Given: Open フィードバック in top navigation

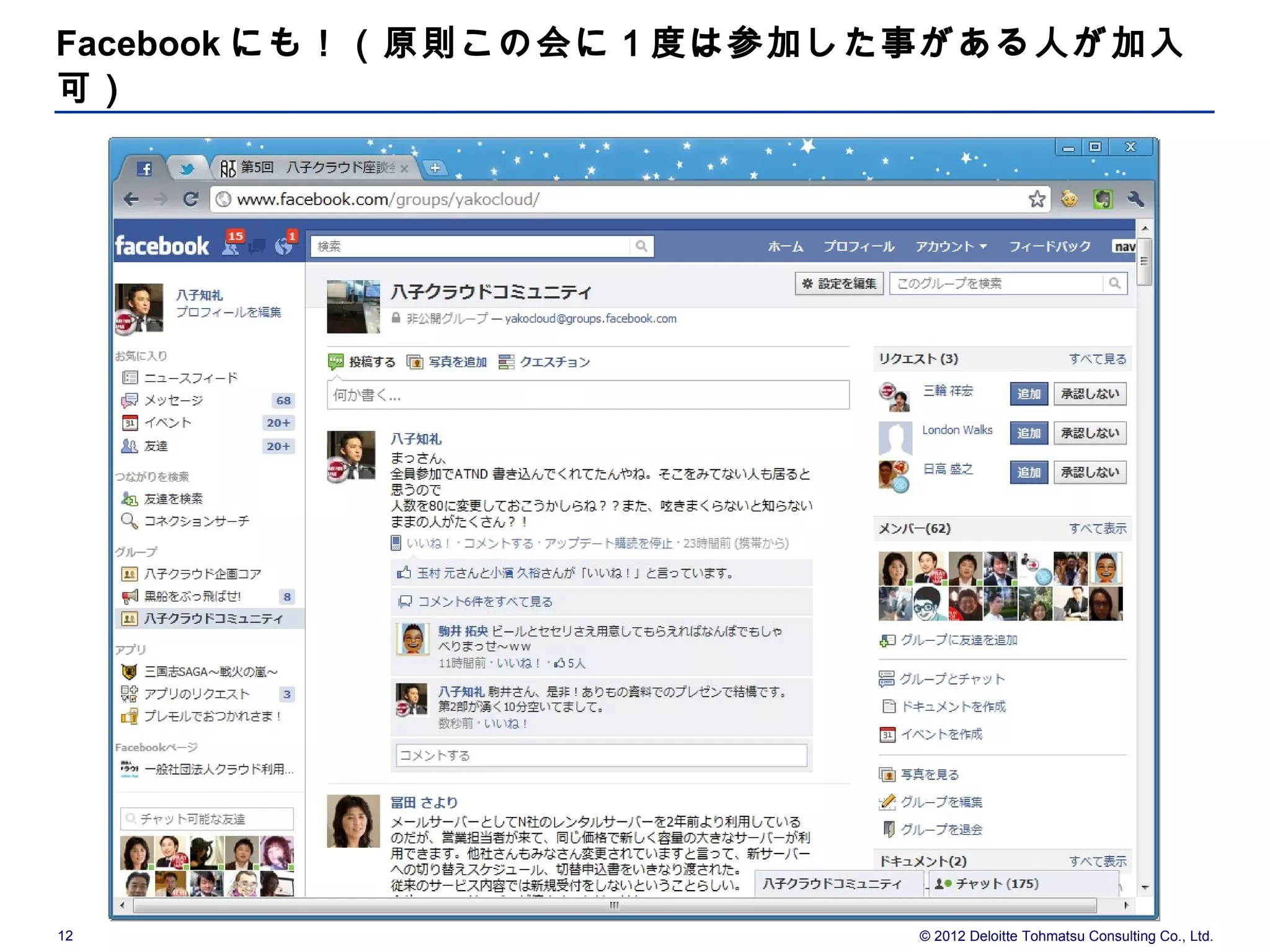Looking at the screenshot, I should click(x=1050, y=246).
